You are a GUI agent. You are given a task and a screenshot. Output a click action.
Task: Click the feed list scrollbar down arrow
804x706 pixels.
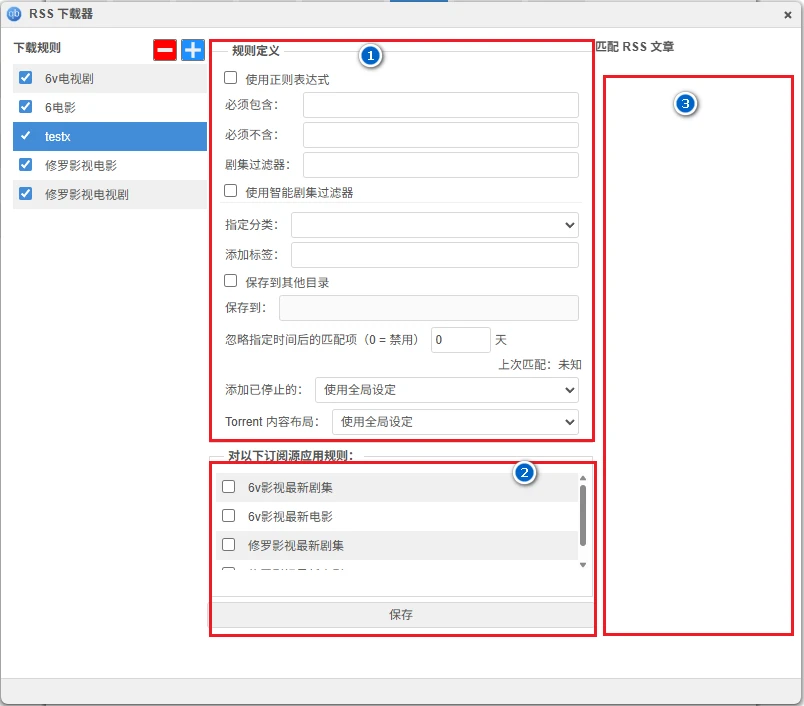click(583, 565)
